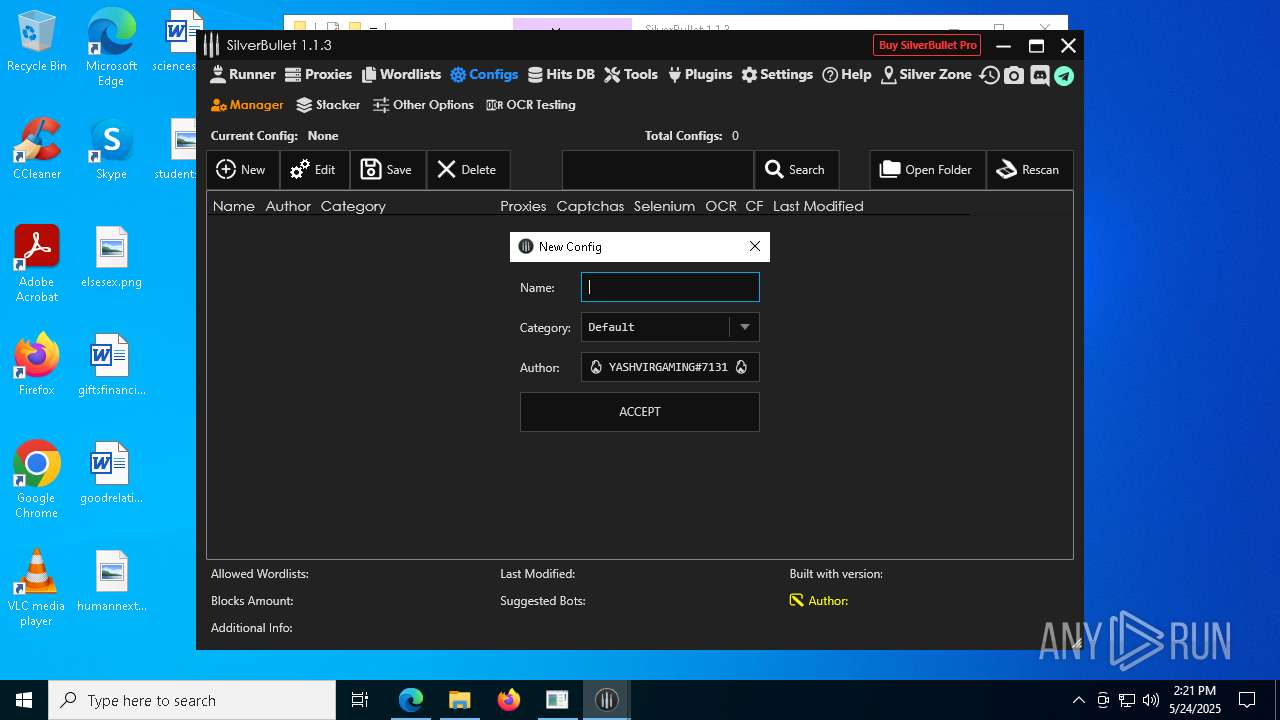Launch CCleaner from desktop
Screen dimensions: 1280x720
click(37, 149)
